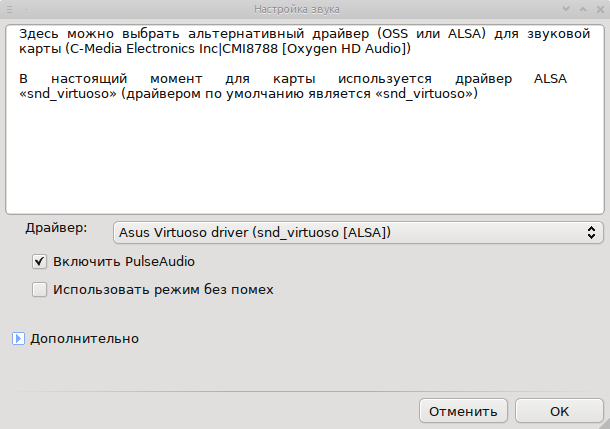This screenshot has height=429, width=610.
Task: Click the up-down arrows on driver combo box
Action: click(591, 232)
